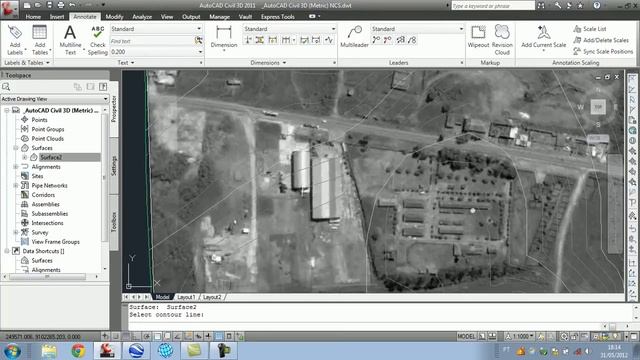Collapse the Surfaces tree node
The width and height of the screenshot is (640, 360).
[x=16, y=148]
